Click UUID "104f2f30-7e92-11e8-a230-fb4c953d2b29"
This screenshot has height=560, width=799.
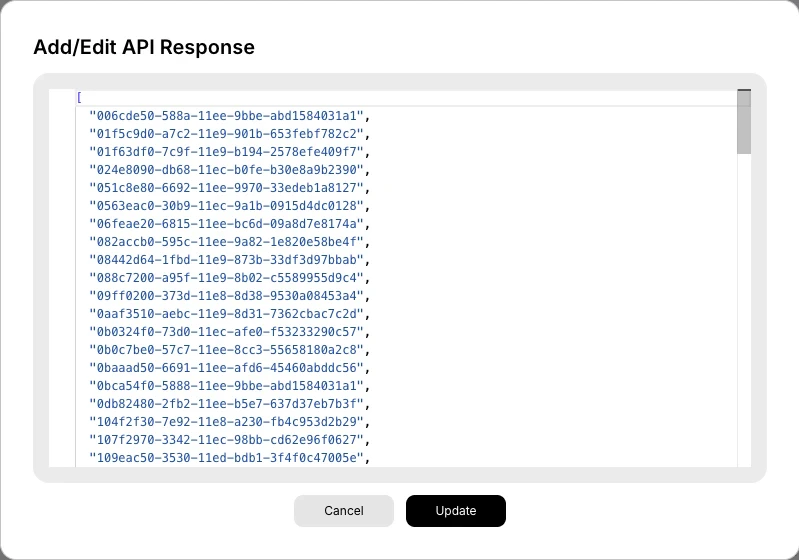tap(226, 422)
